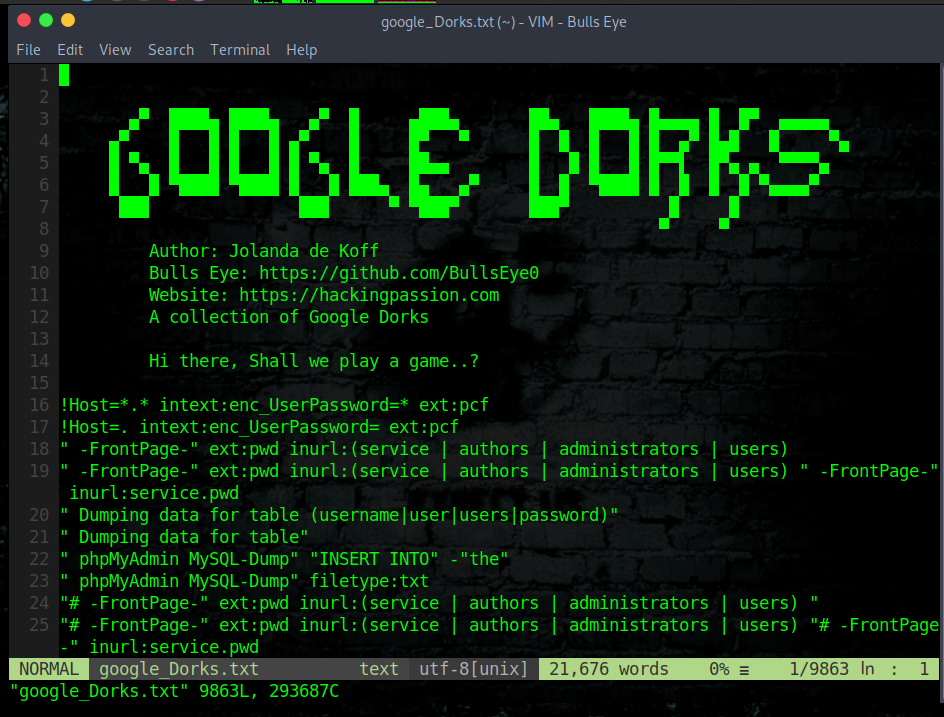Click the google_Dorks.txt filename in the statusline
This screenshot has height=717, width=944.
160,669
